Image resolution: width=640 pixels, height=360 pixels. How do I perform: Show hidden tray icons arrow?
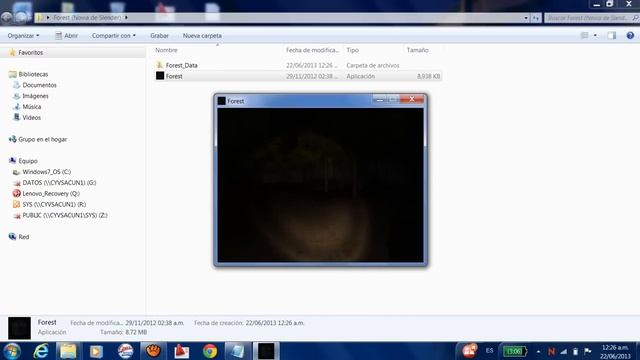[x=538, y=351]
